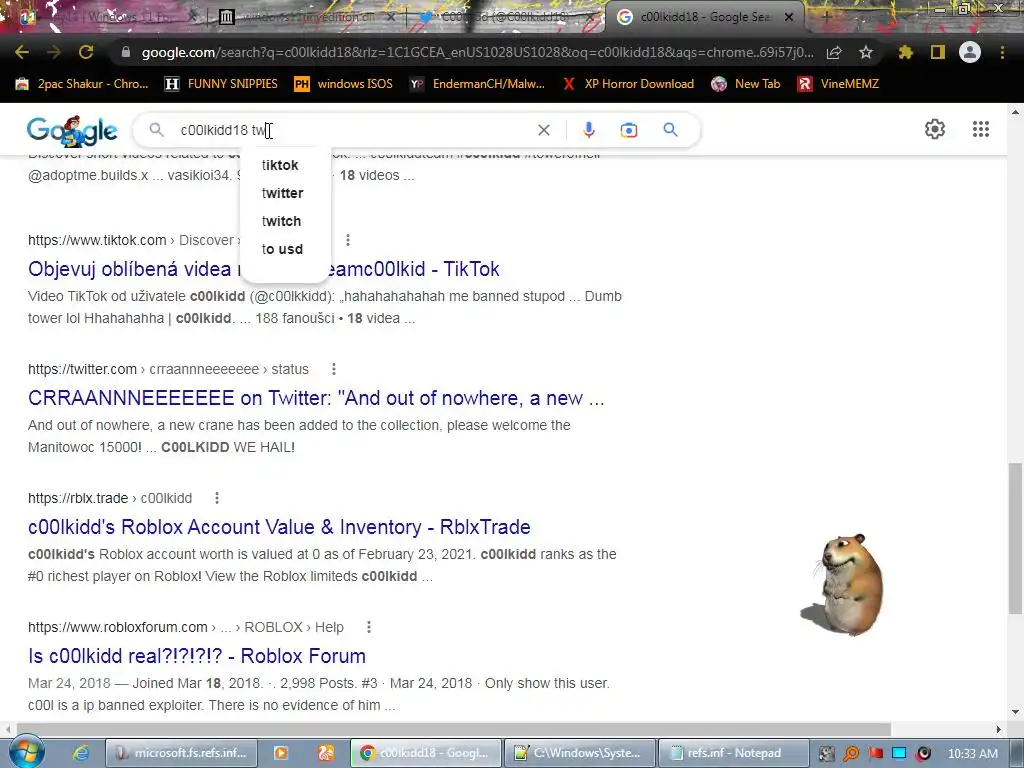Open Google quick settings gear
1024x768 pixels.
[935, 129]
